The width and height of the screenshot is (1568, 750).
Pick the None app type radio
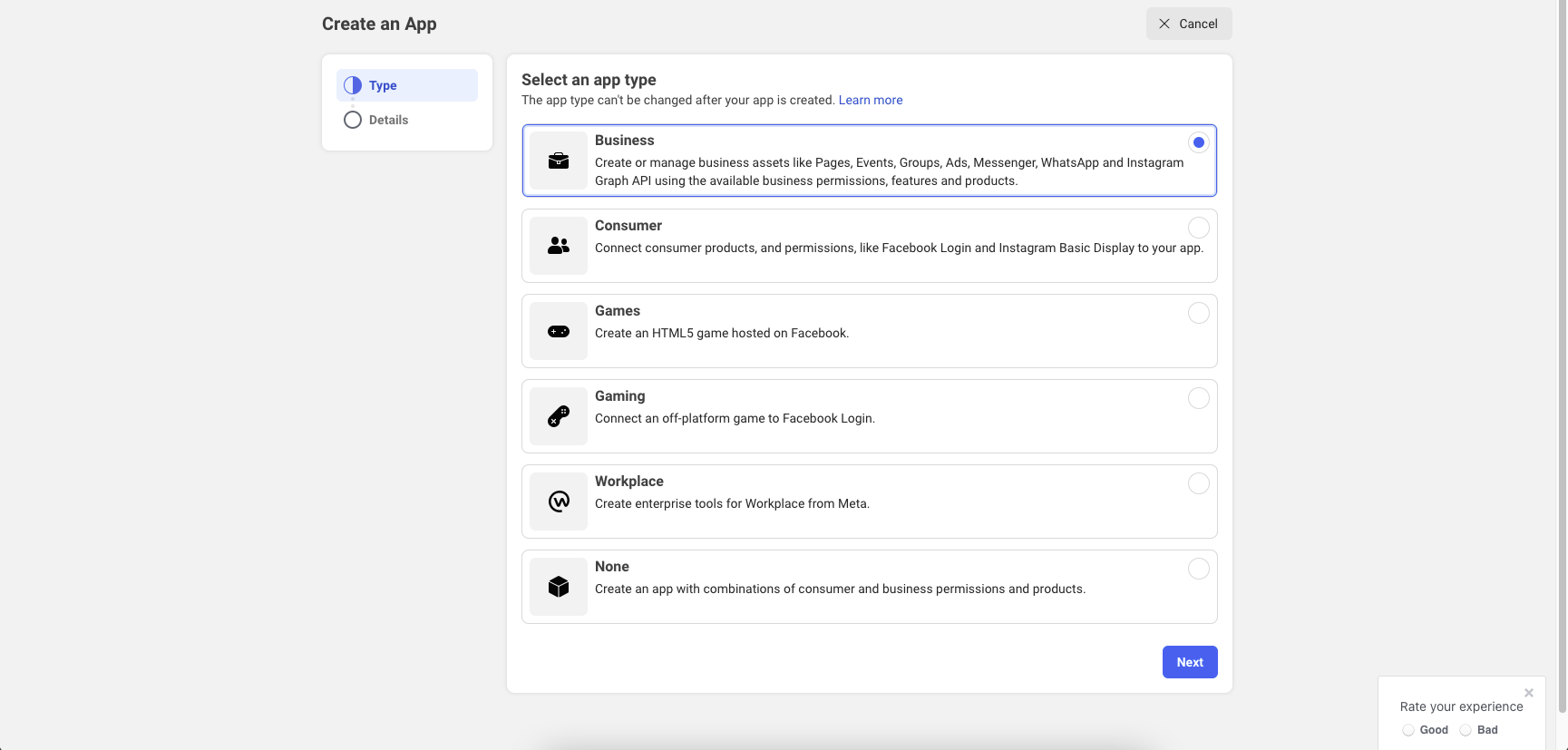pyautogui.click(x=1198, y=569)
